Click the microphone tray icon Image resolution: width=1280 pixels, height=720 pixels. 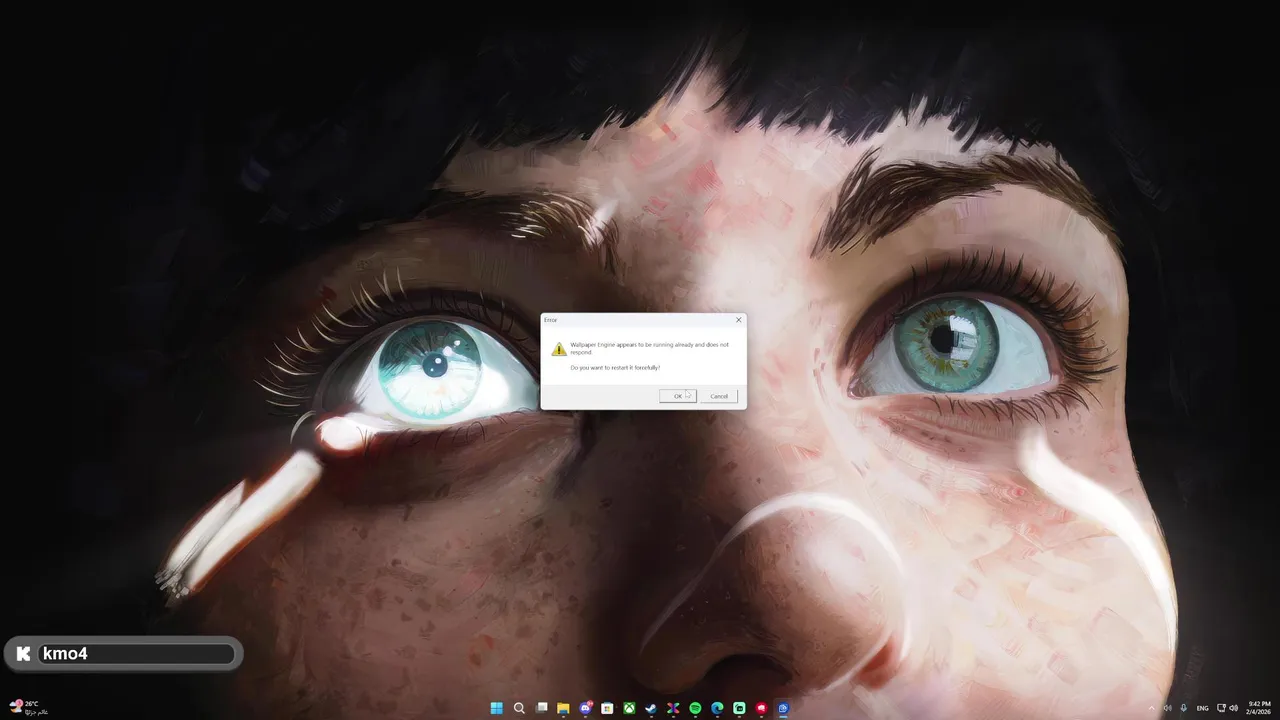tap(1184, 708)
